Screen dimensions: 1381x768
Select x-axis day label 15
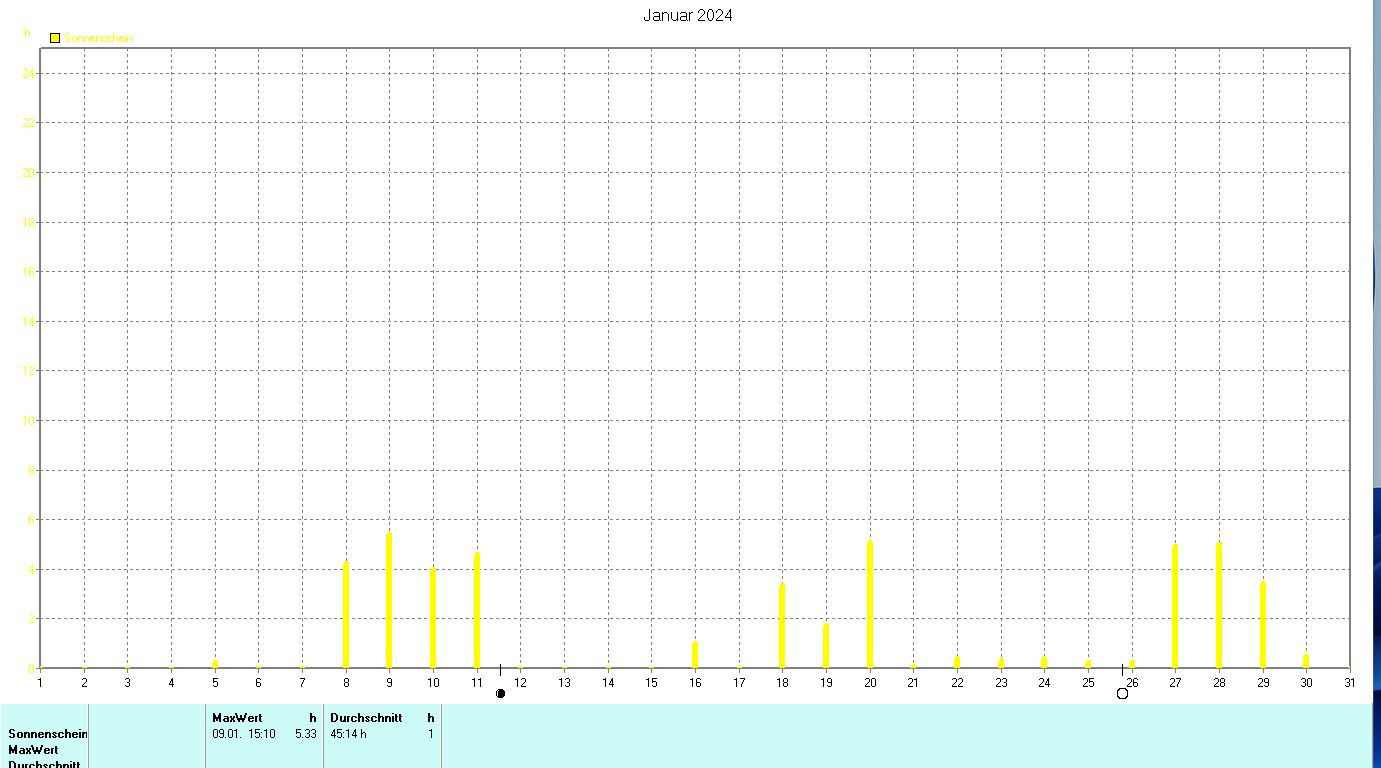651,683
